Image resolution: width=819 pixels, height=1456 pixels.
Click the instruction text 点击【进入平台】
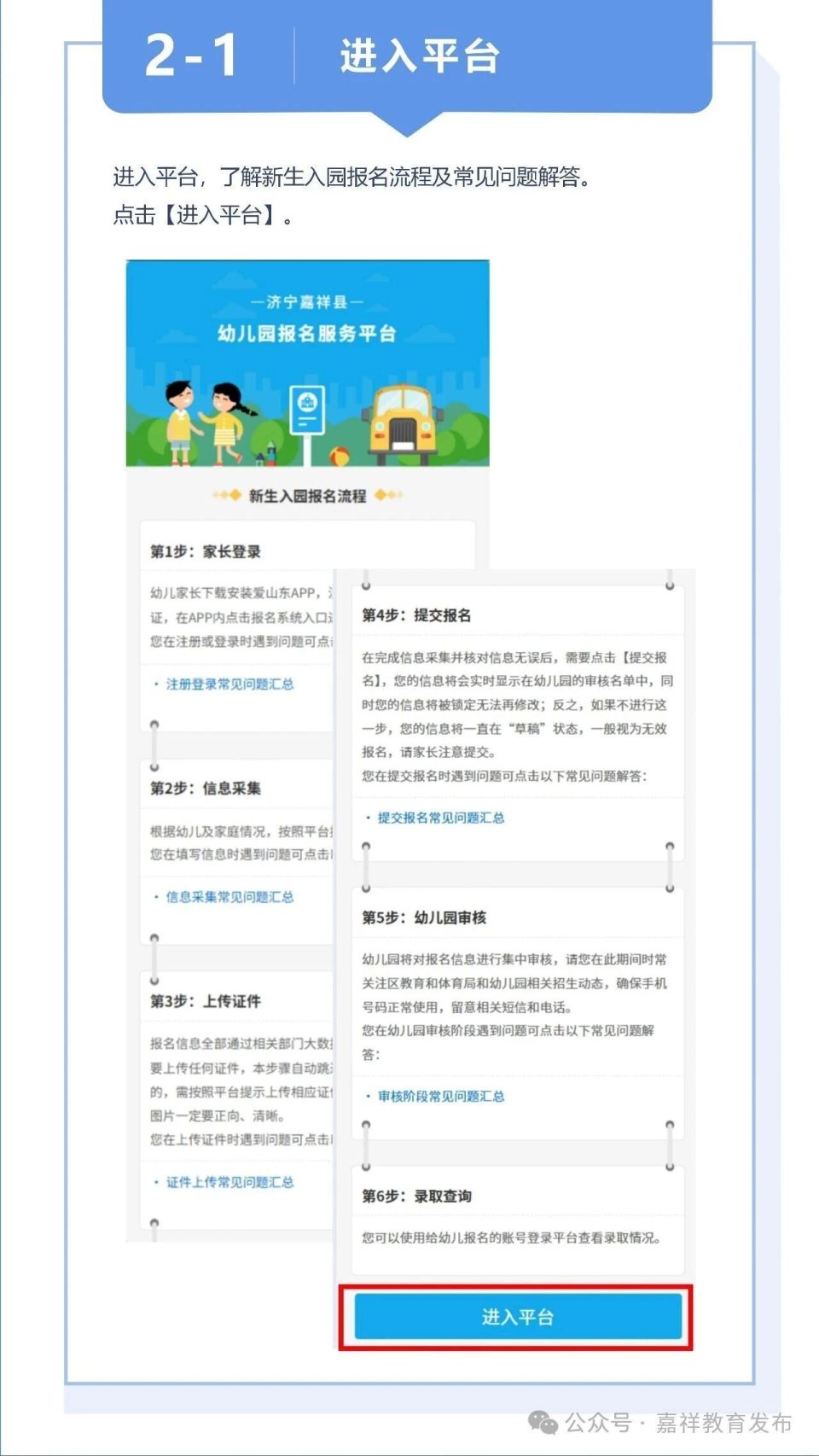(202, 215)
